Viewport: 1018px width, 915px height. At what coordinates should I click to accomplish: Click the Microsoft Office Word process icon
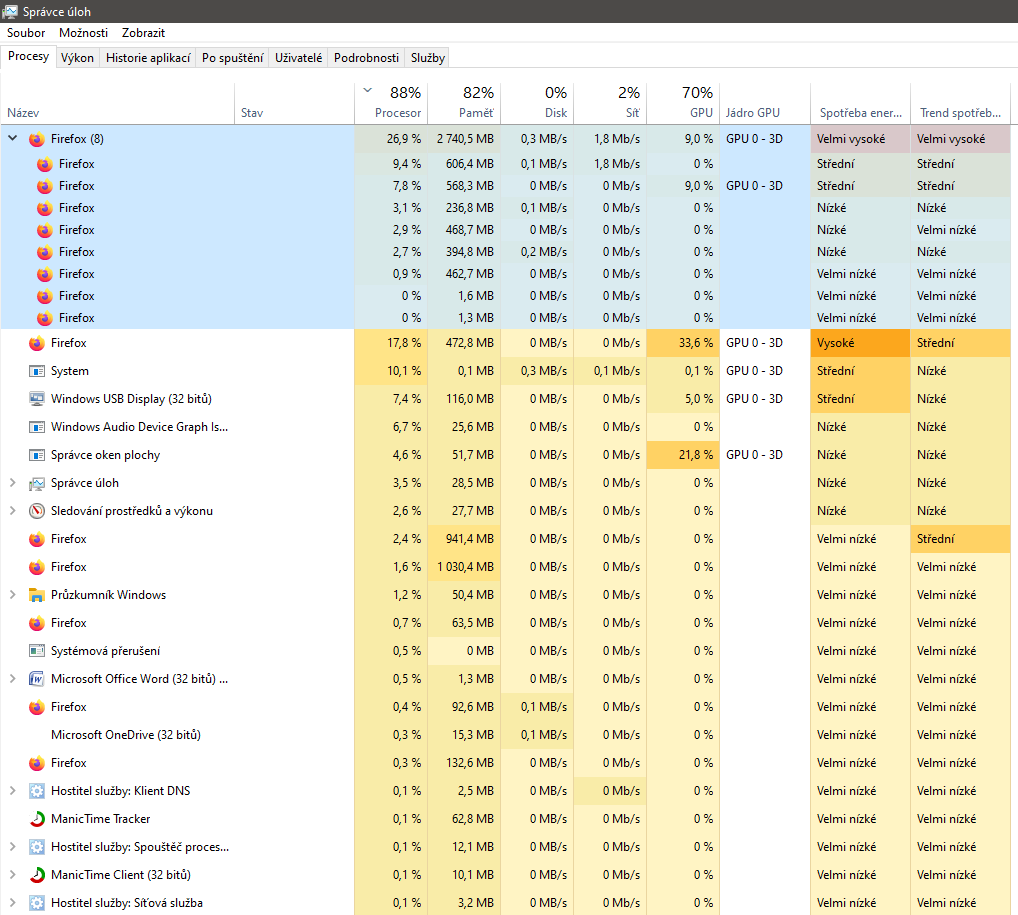point(37,679)
